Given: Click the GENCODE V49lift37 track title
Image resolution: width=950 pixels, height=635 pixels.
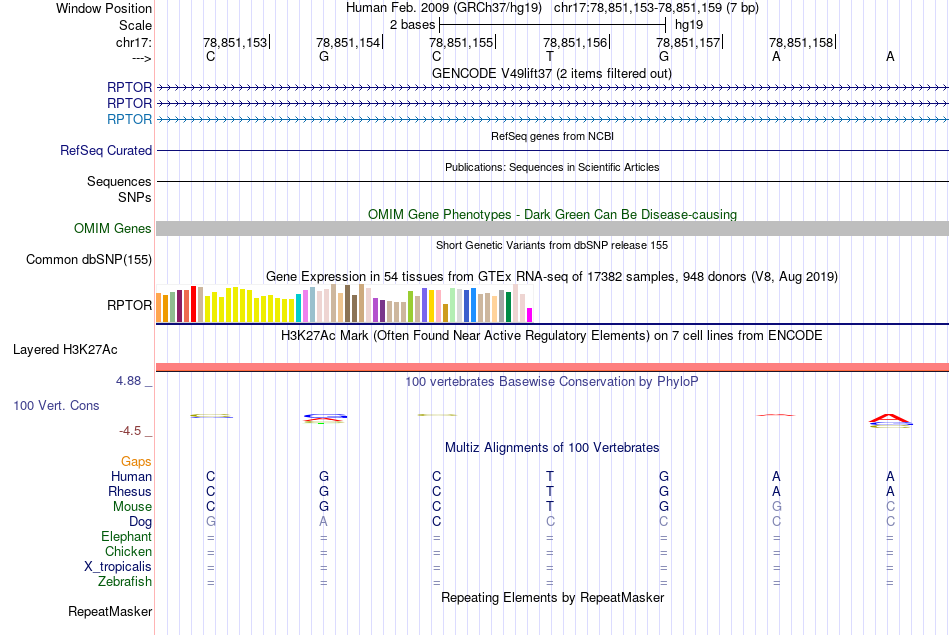Looking at the screenshot, I should tap(552, 73).
